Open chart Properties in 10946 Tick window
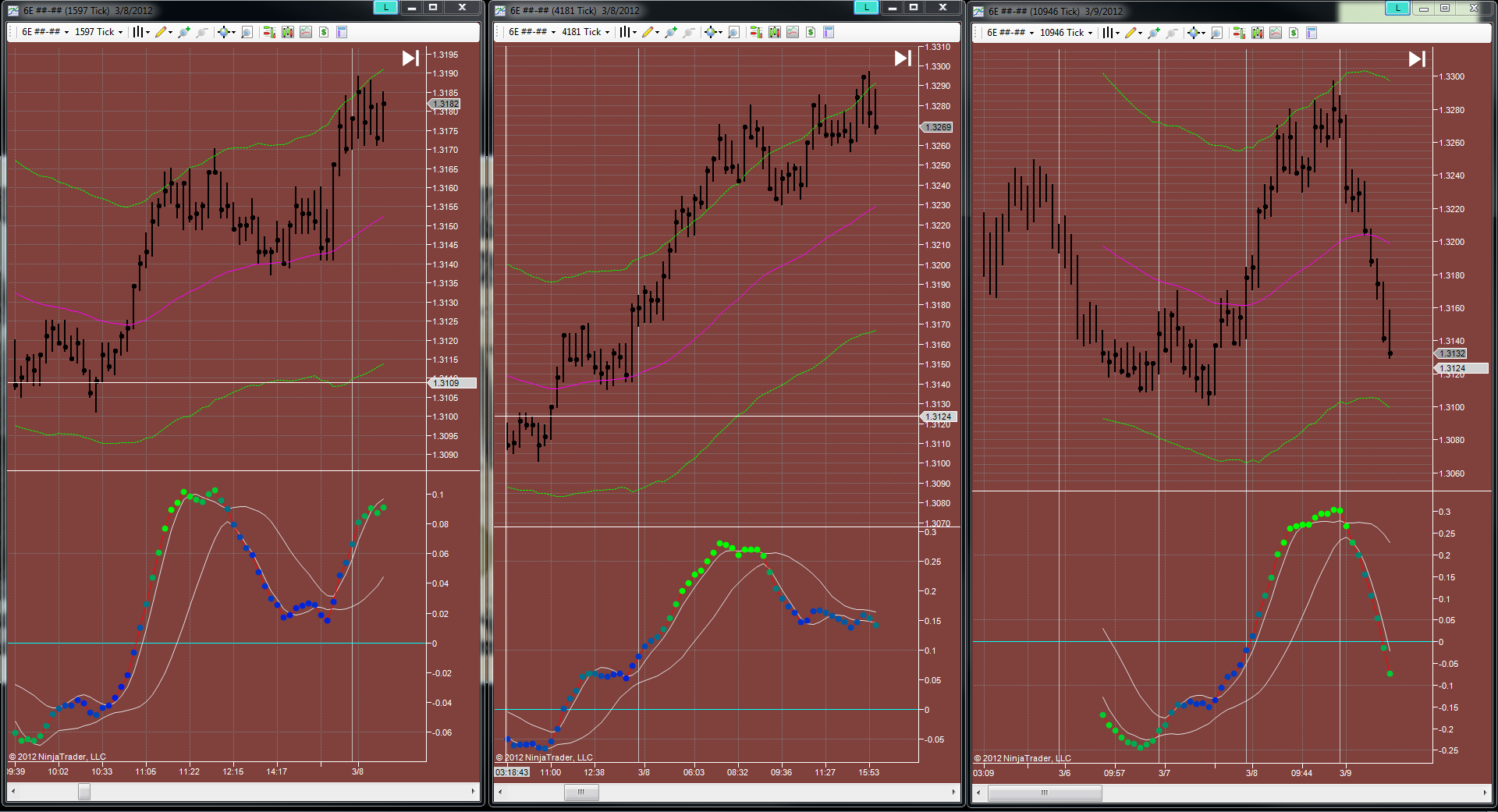The width and height of the screenshot is (1498, 812). 1312,33
